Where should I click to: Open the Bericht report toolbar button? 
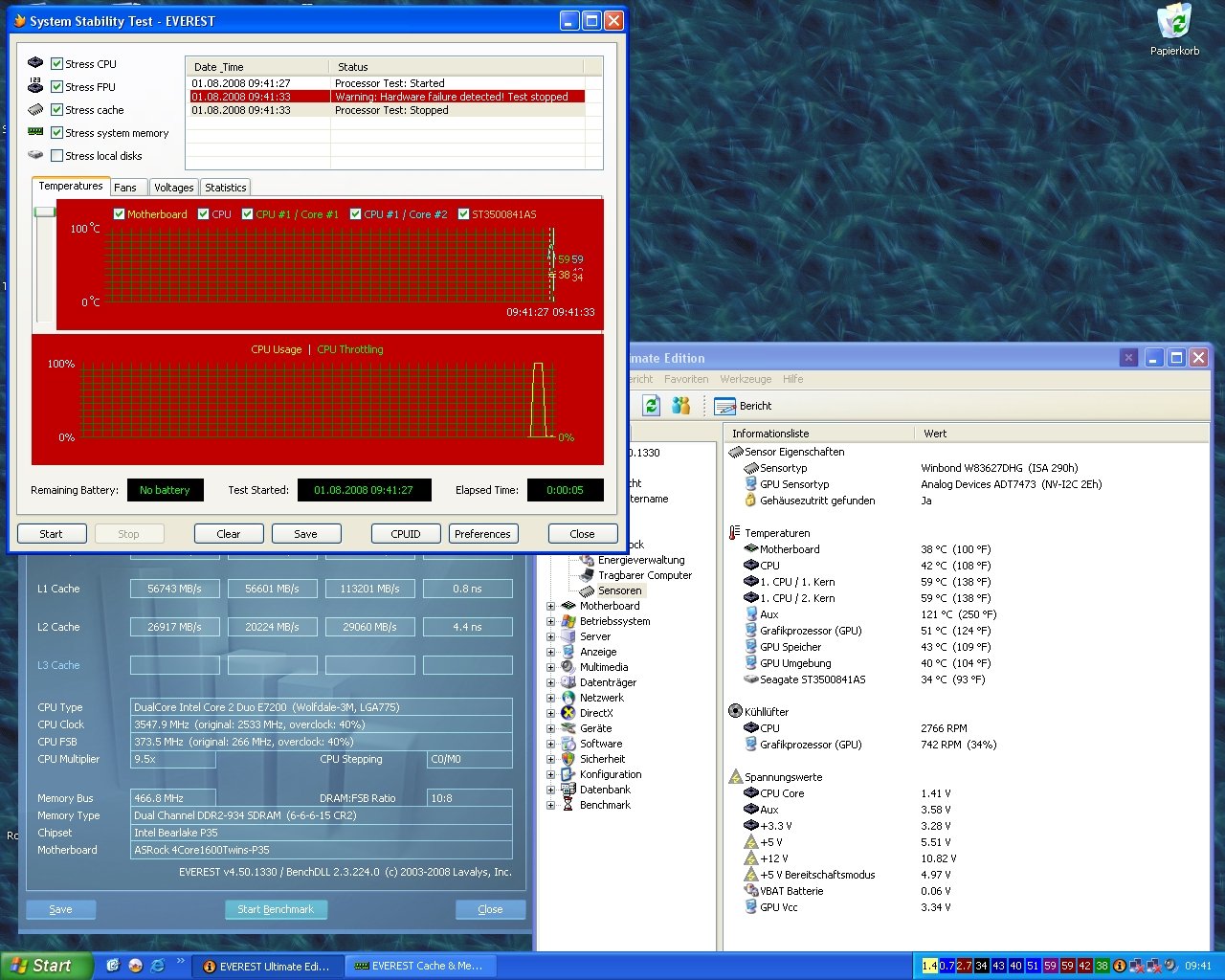[744, 406]
